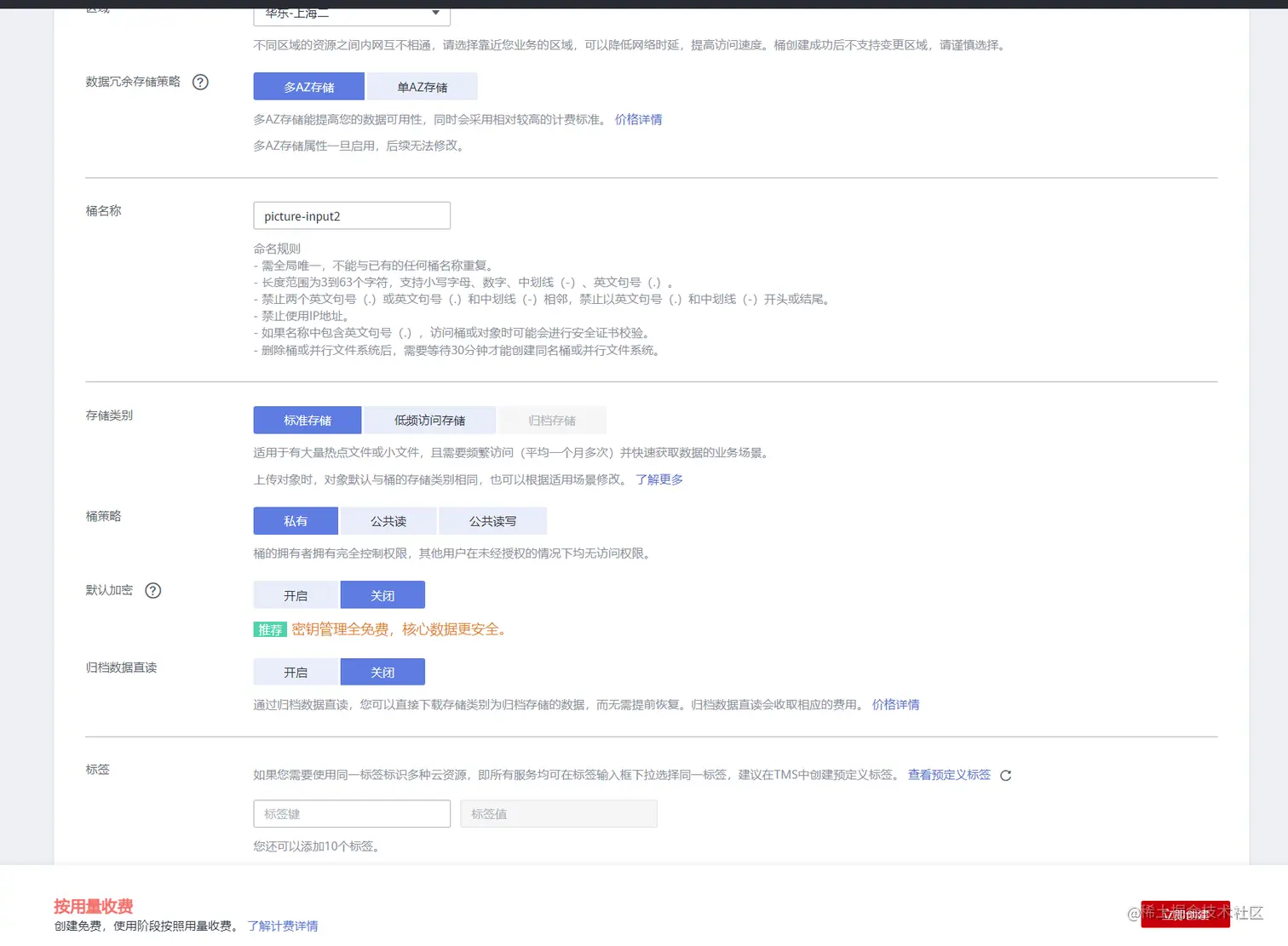The height and width of the screenshot is (946, 1288).
Task: Click the 归档数据直读 label
Action: 121,667
